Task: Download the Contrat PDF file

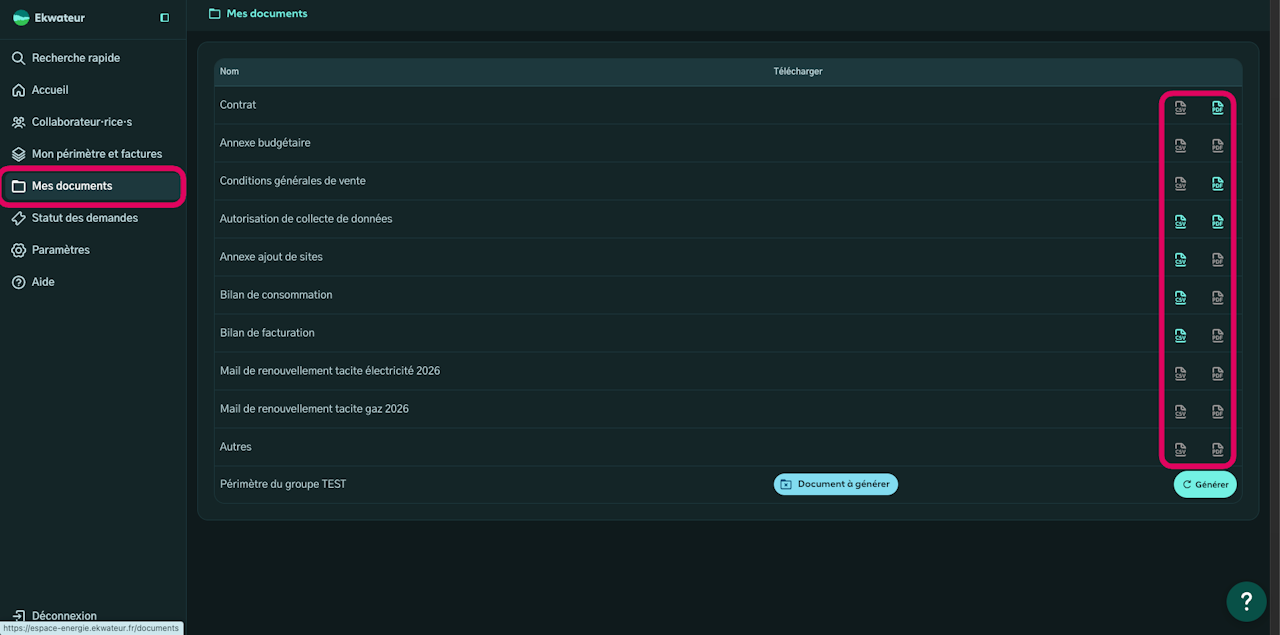Action: point(1217,107)
